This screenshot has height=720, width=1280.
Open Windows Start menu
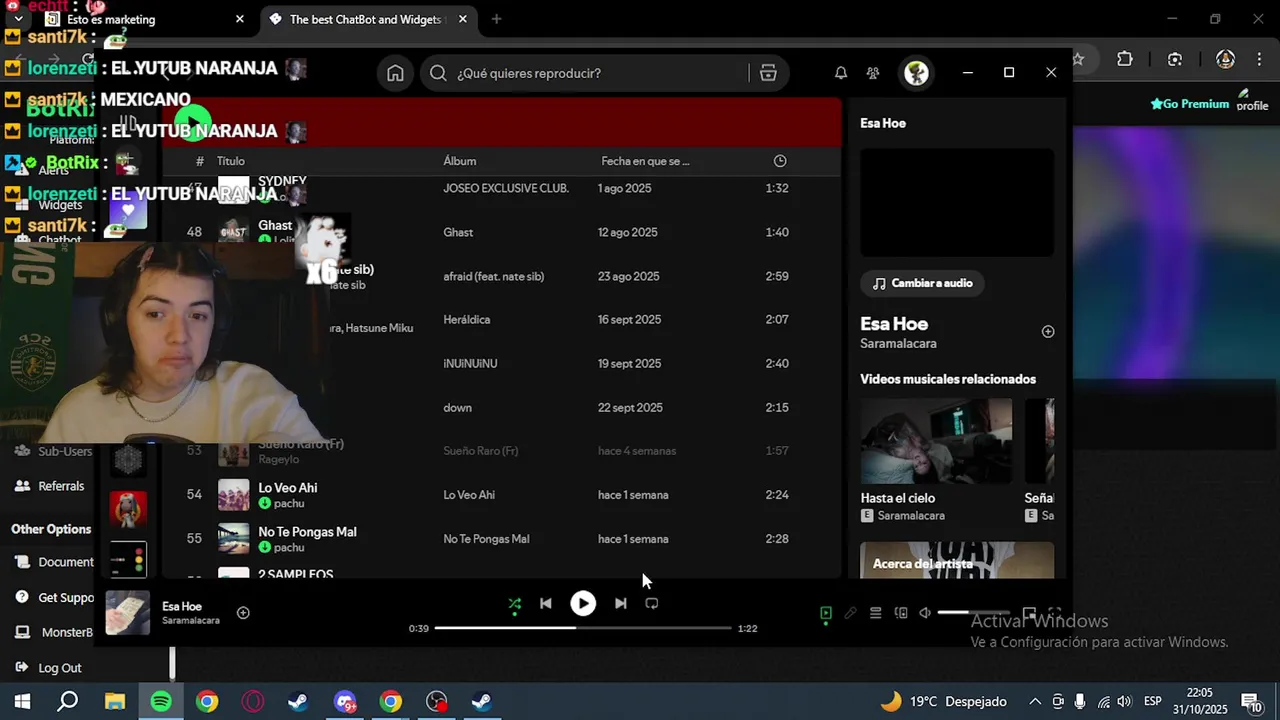click(x=22, y=702)
